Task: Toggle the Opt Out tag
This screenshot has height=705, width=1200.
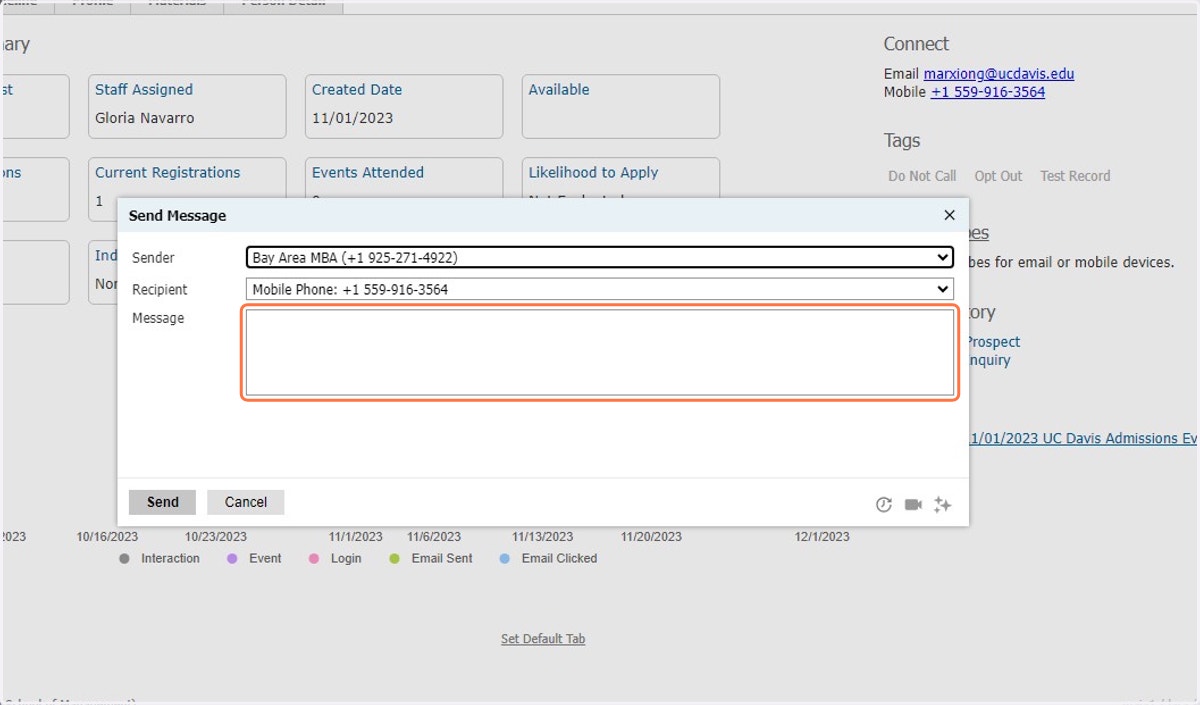Action: pos(998,176)
